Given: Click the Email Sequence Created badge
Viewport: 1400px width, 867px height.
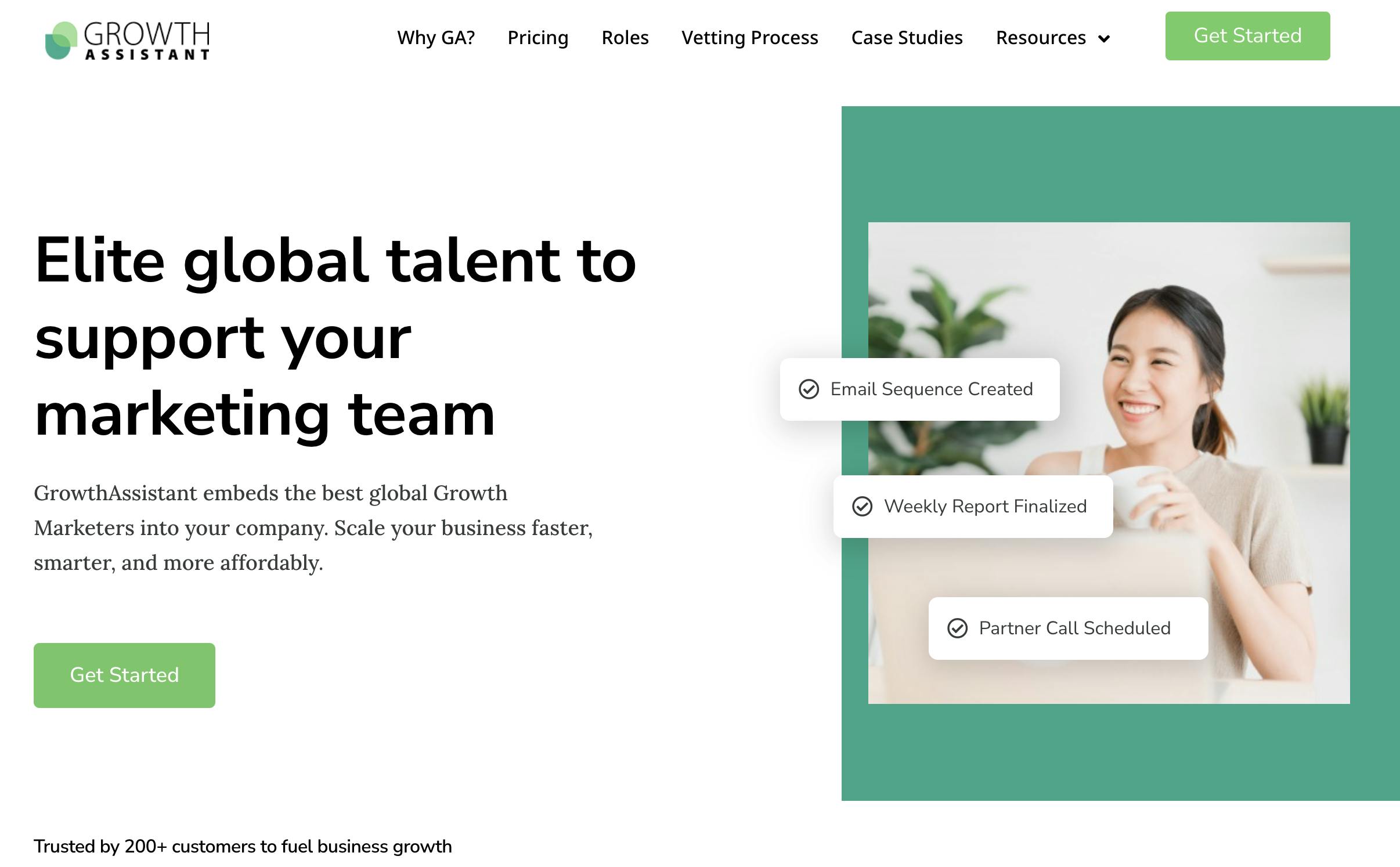Looking at the screenshot, I should (x=919, y=389).
